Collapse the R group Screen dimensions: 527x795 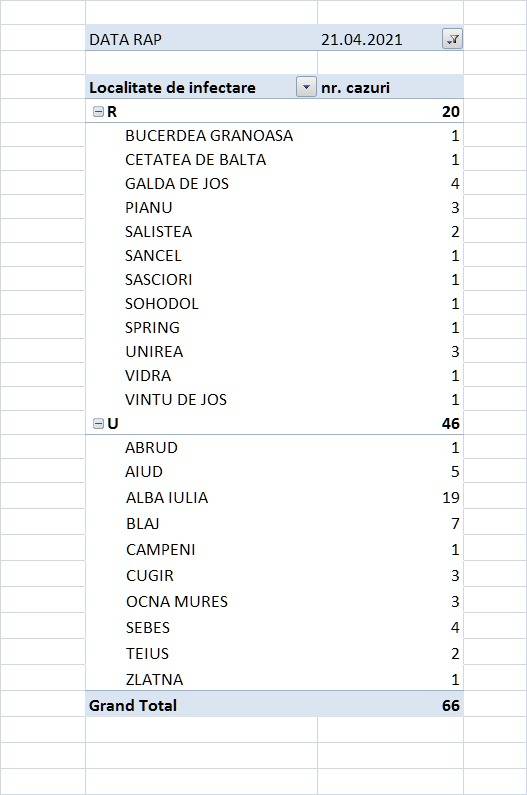coord(98,112)
